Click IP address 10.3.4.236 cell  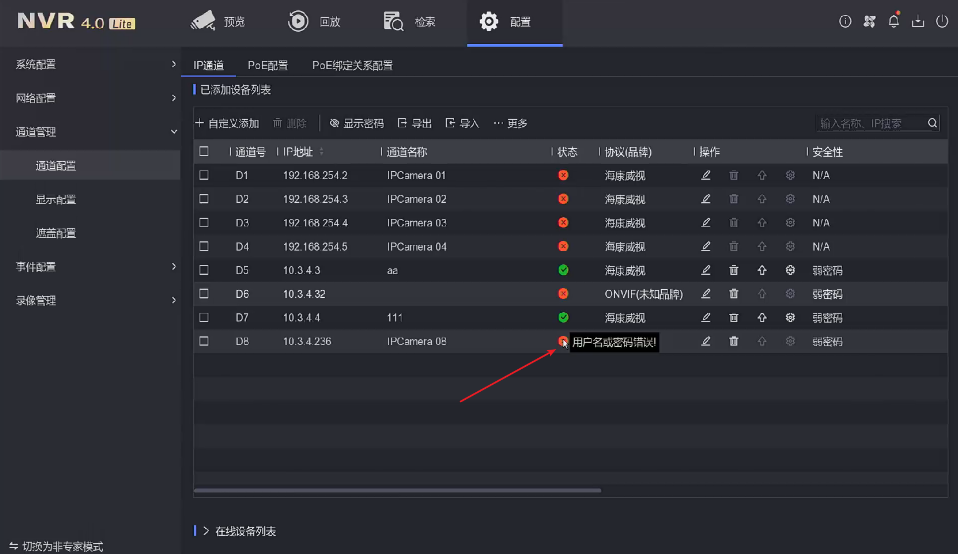[307, 341]
